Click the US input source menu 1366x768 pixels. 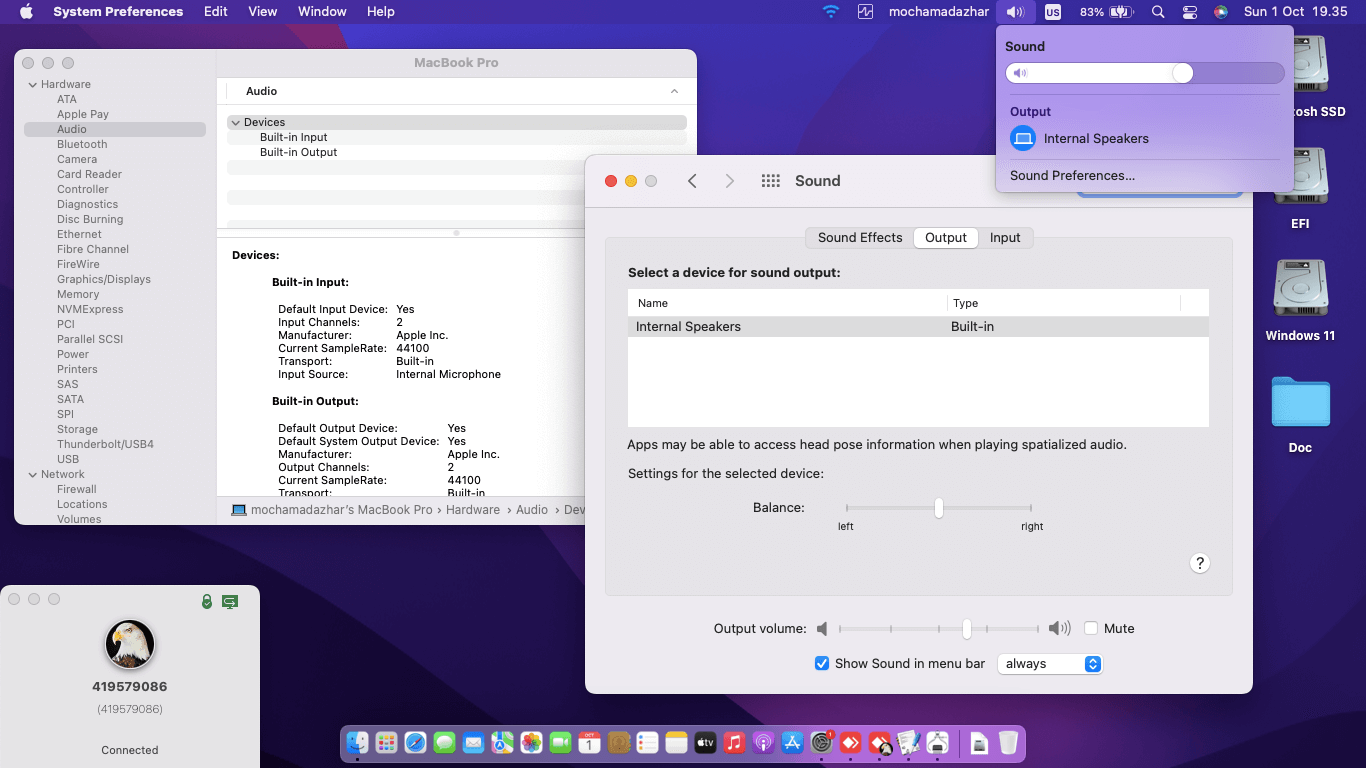[x=1052, y=12]
